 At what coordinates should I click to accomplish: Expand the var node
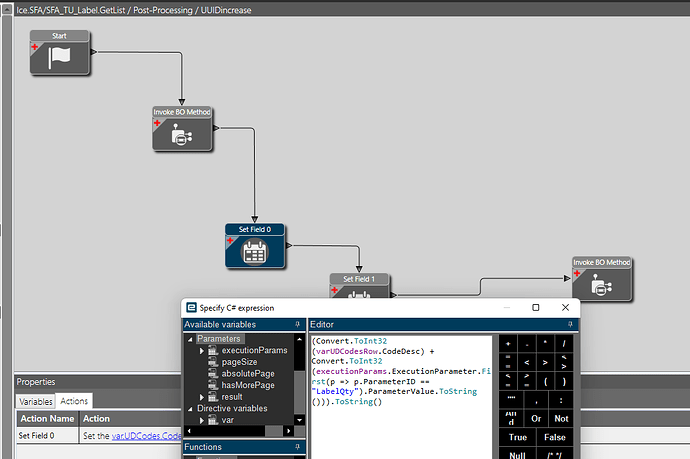point(202,420)
